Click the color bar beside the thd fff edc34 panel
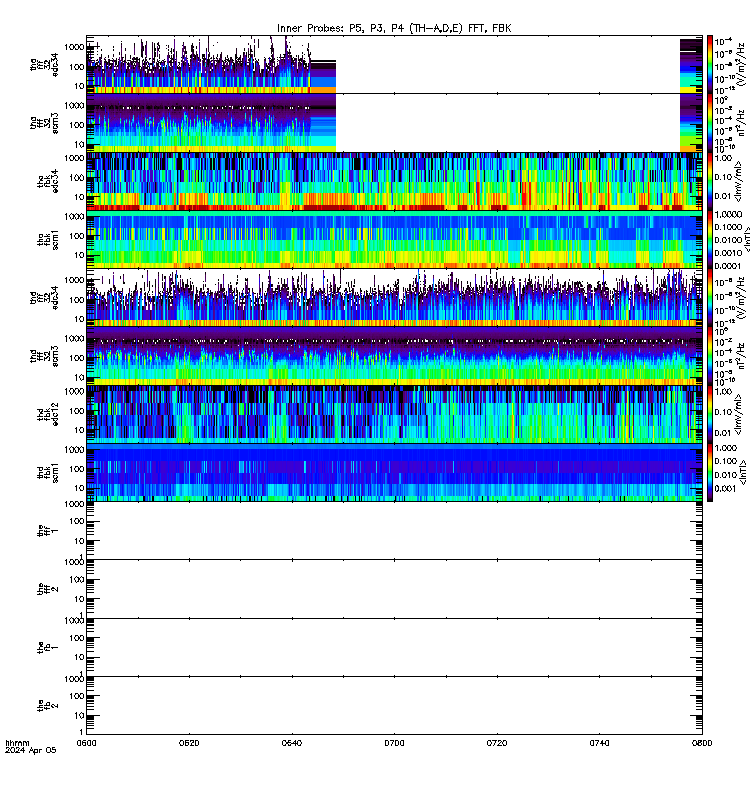Screen dimensions: 750x800 click(x=710, y=298)
